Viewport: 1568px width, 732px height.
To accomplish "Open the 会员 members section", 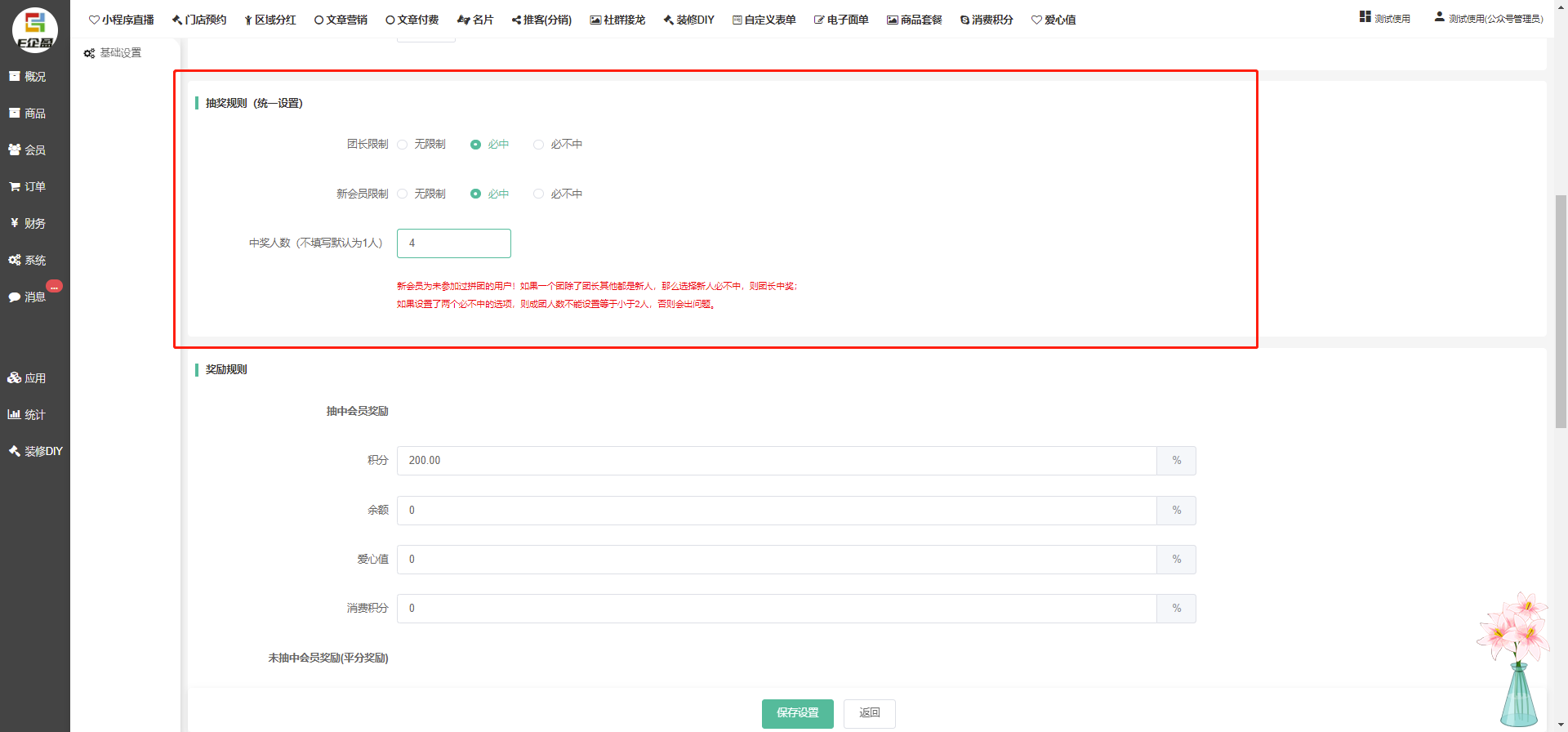I will coord(28,150).
